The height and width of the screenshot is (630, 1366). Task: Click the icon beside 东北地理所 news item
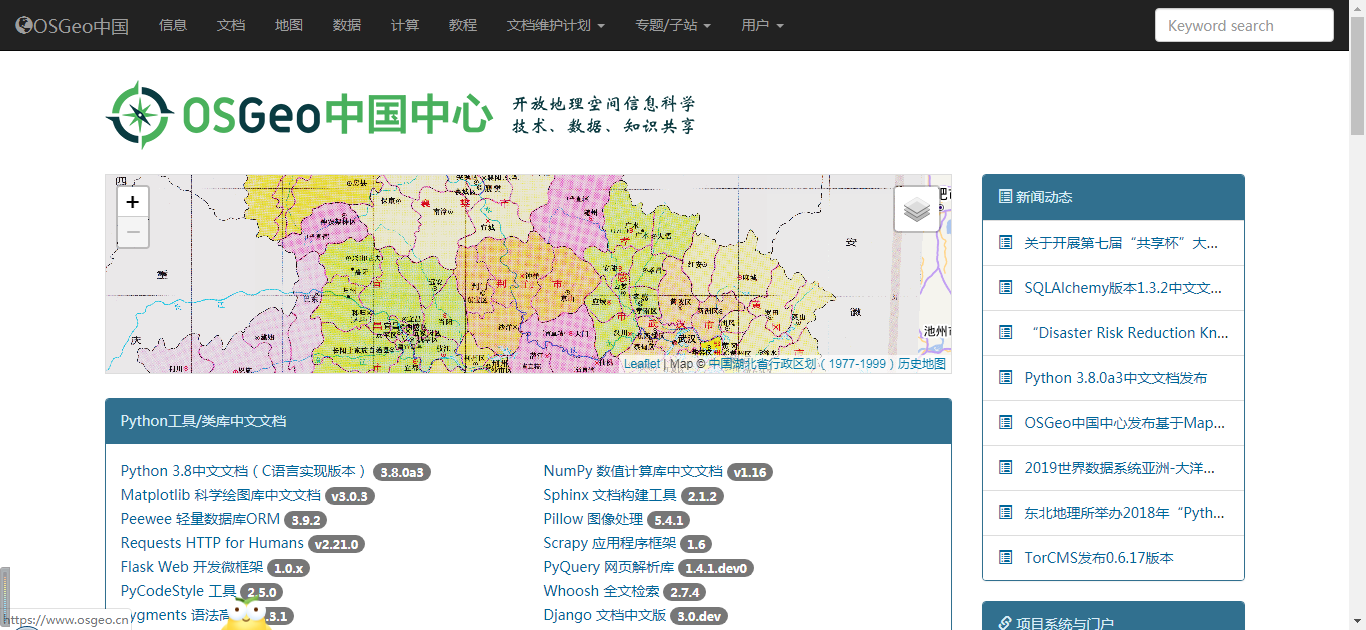(1005, 513)
